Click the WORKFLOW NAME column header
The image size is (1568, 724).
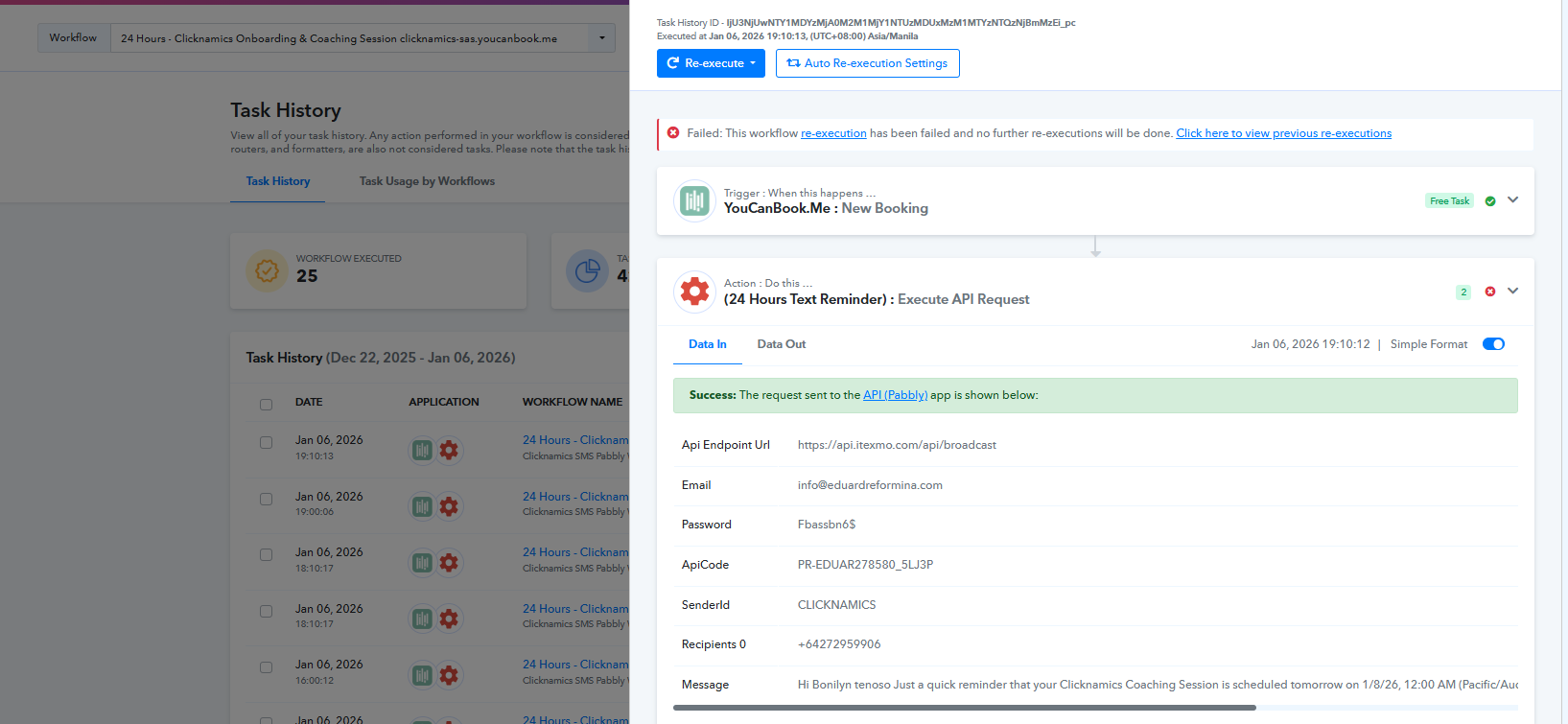(x=573, y=402)
